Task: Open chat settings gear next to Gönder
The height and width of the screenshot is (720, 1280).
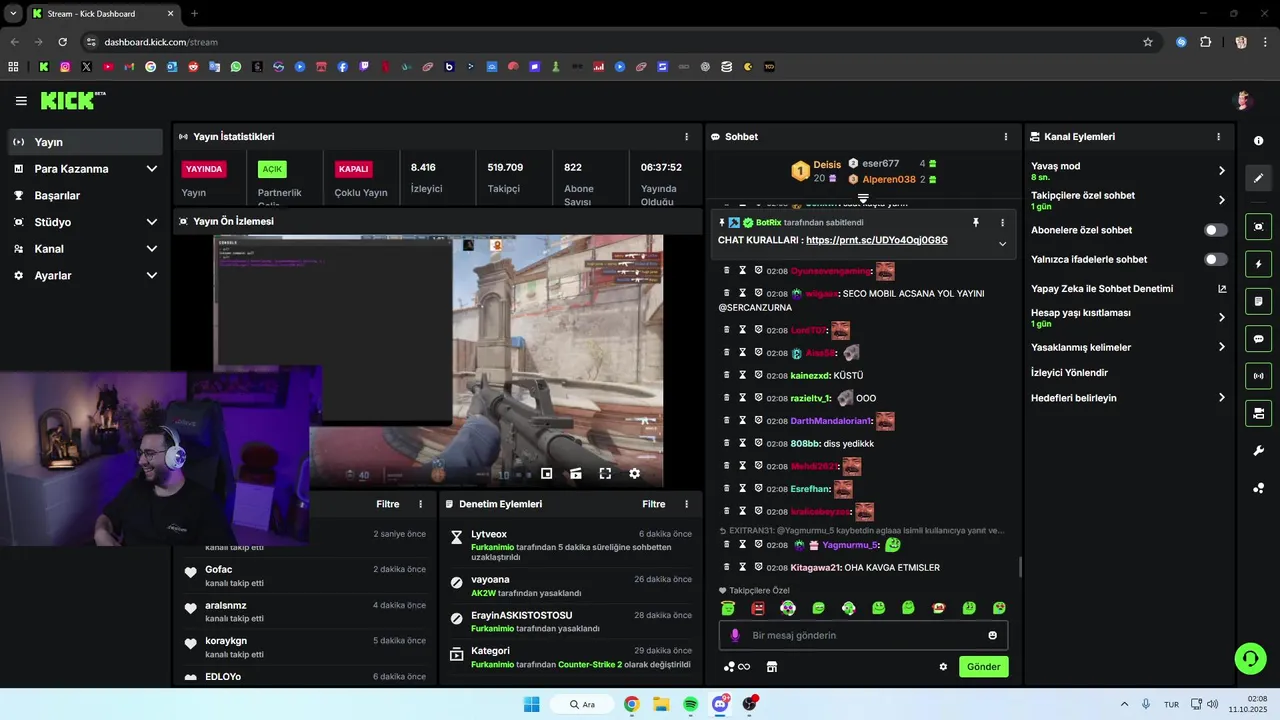Action: pos(943,667)
